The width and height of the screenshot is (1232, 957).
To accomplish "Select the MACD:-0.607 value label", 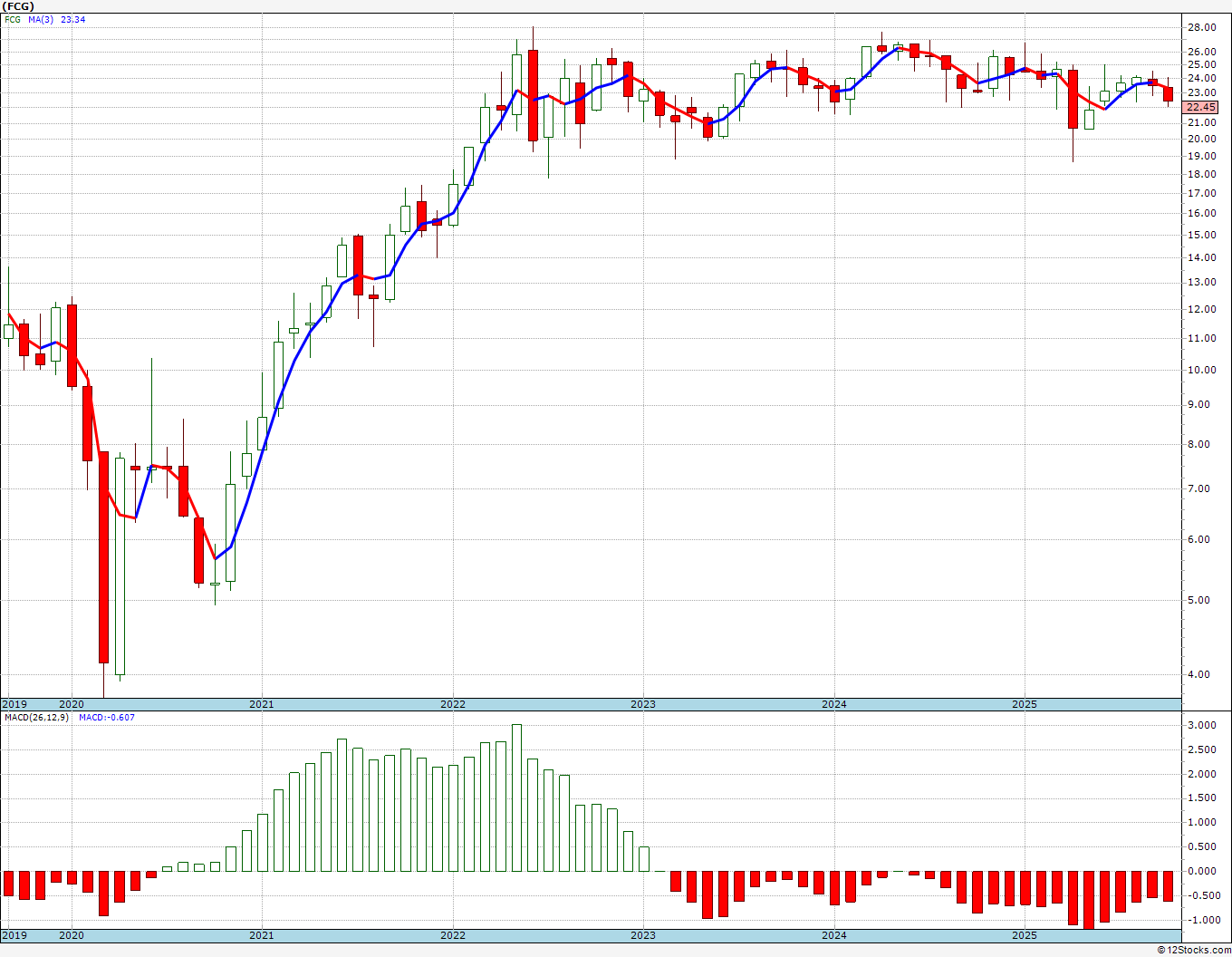I will click(x=107, y=718).
